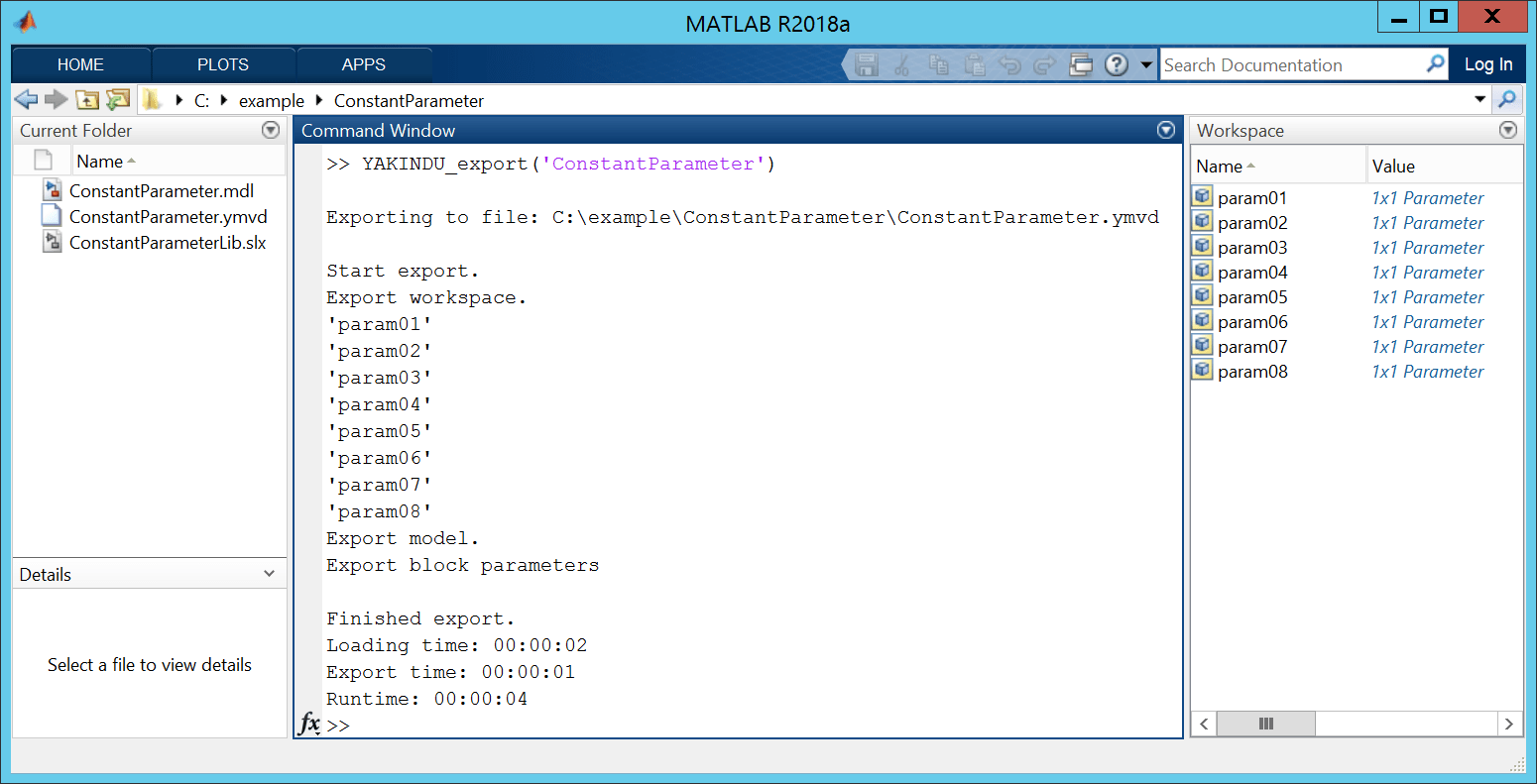Click the search icon in the address bar

pyautogui.click(x=1507, y=99)
